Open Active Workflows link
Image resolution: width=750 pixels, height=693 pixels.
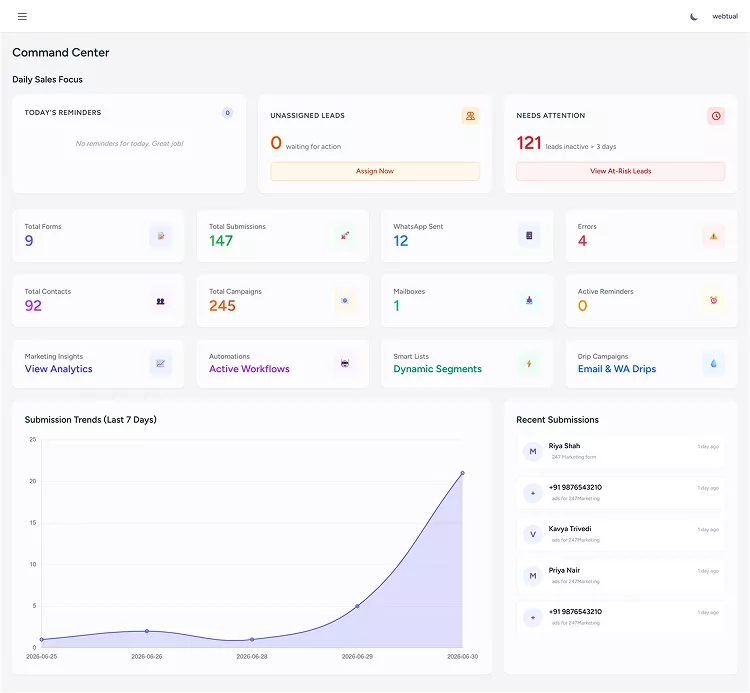click(x=249, y=369)
